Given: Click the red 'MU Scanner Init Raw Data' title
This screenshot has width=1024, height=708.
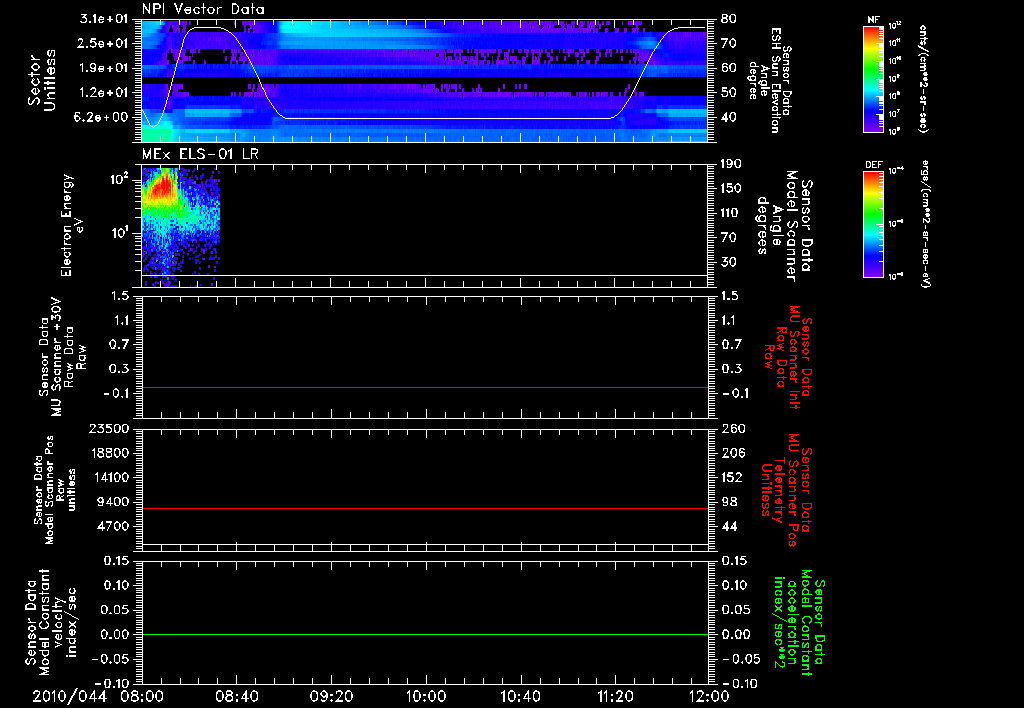Looking at the screenshot, I should (x=788, y=357).
